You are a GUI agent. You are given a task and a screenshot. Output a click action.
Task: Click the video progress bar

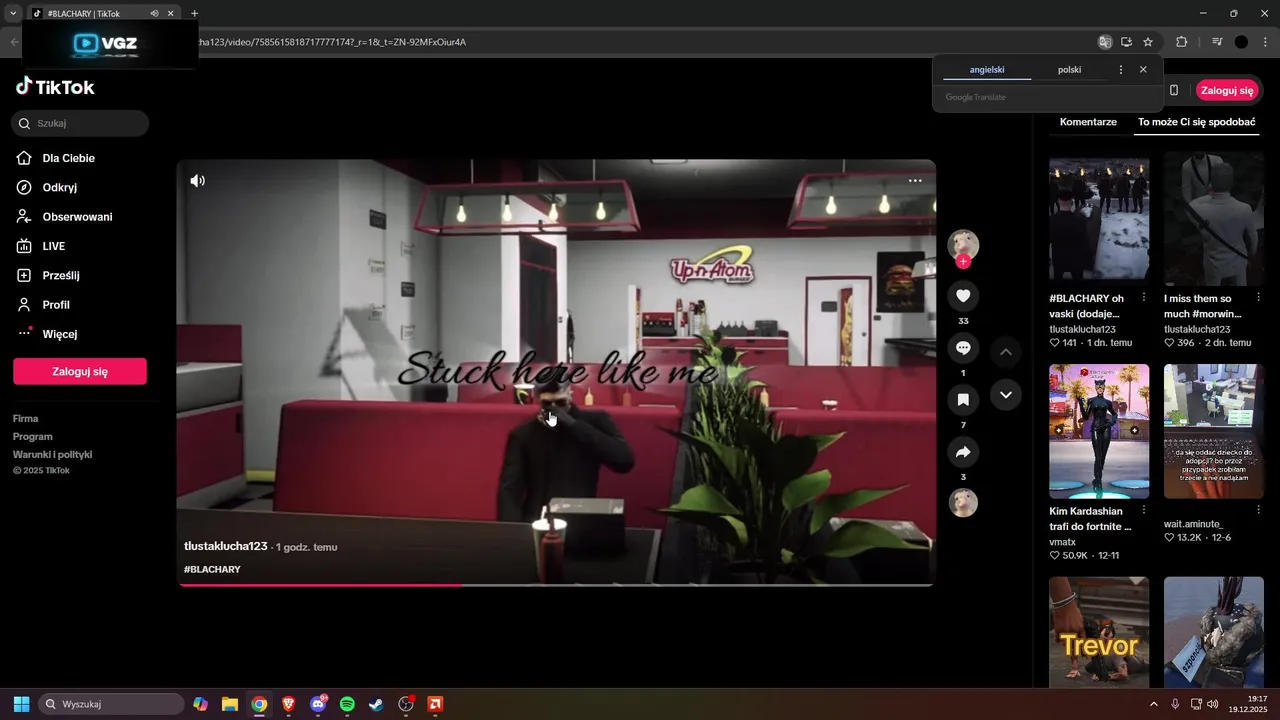[556, 585]
